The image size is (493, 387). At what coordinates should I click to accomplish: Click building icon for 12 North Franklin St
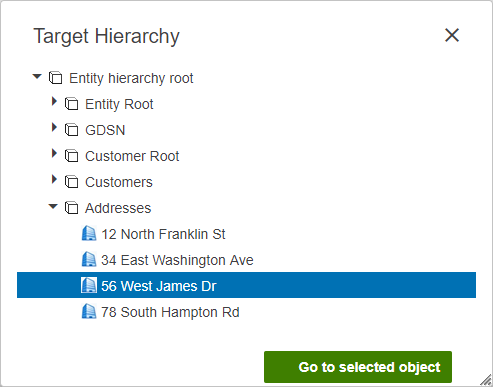[x=89, y=233]
